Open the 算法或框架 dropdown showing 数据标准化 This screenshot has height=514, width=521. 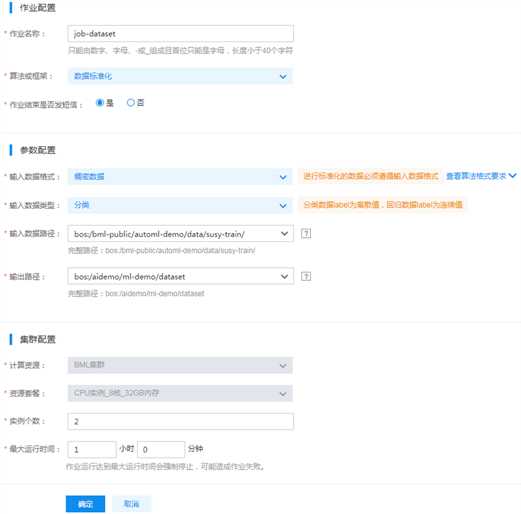coord(180,76)
